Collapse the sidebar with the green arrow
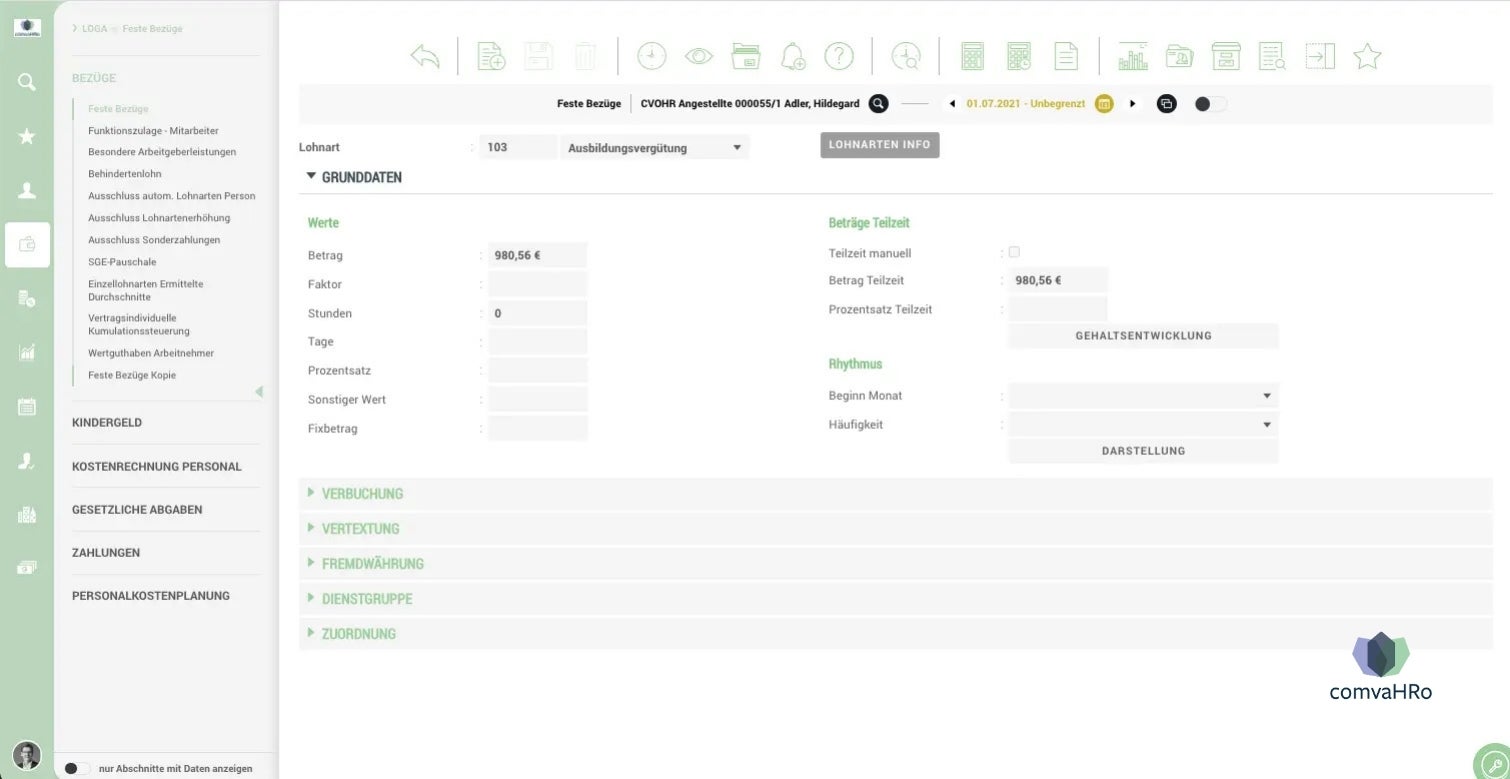 pos(259,392)
